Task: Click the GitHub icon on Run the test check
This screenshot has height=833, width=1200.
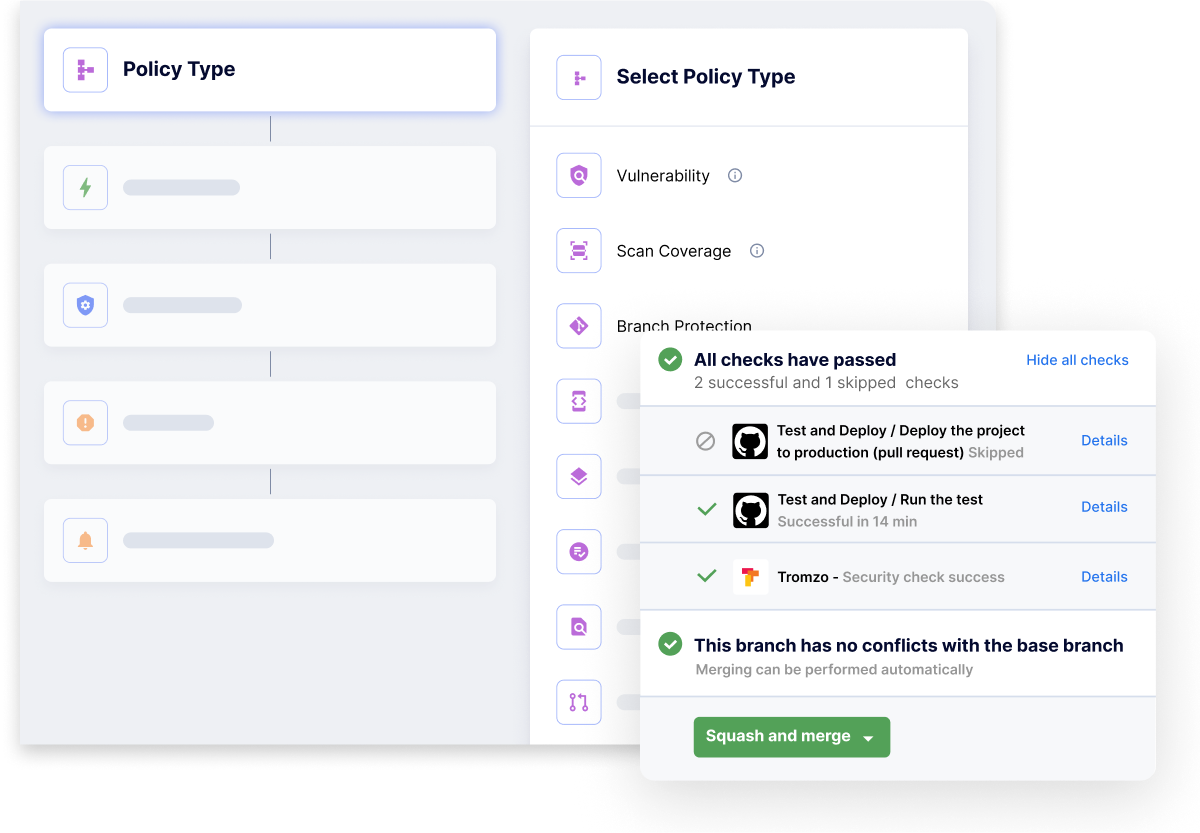Action: click(749, 510)
